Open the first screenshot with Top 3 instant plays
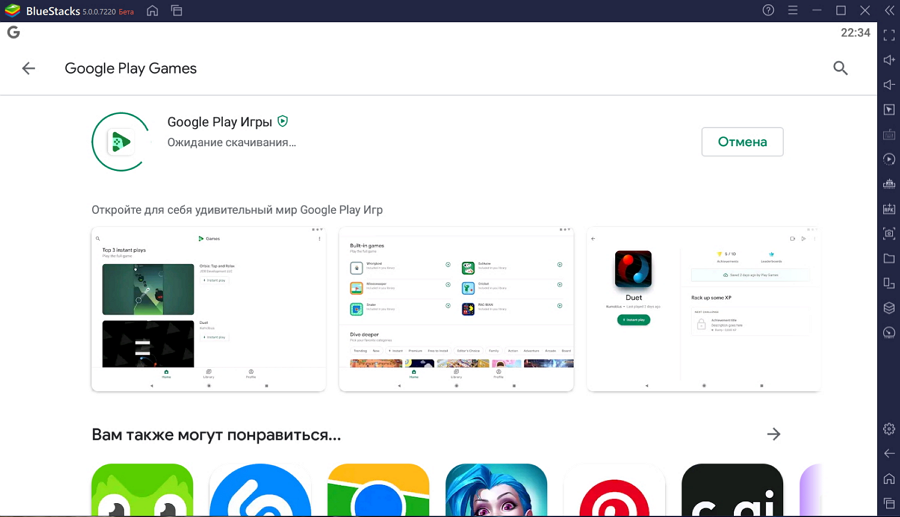 click(208, 309)
